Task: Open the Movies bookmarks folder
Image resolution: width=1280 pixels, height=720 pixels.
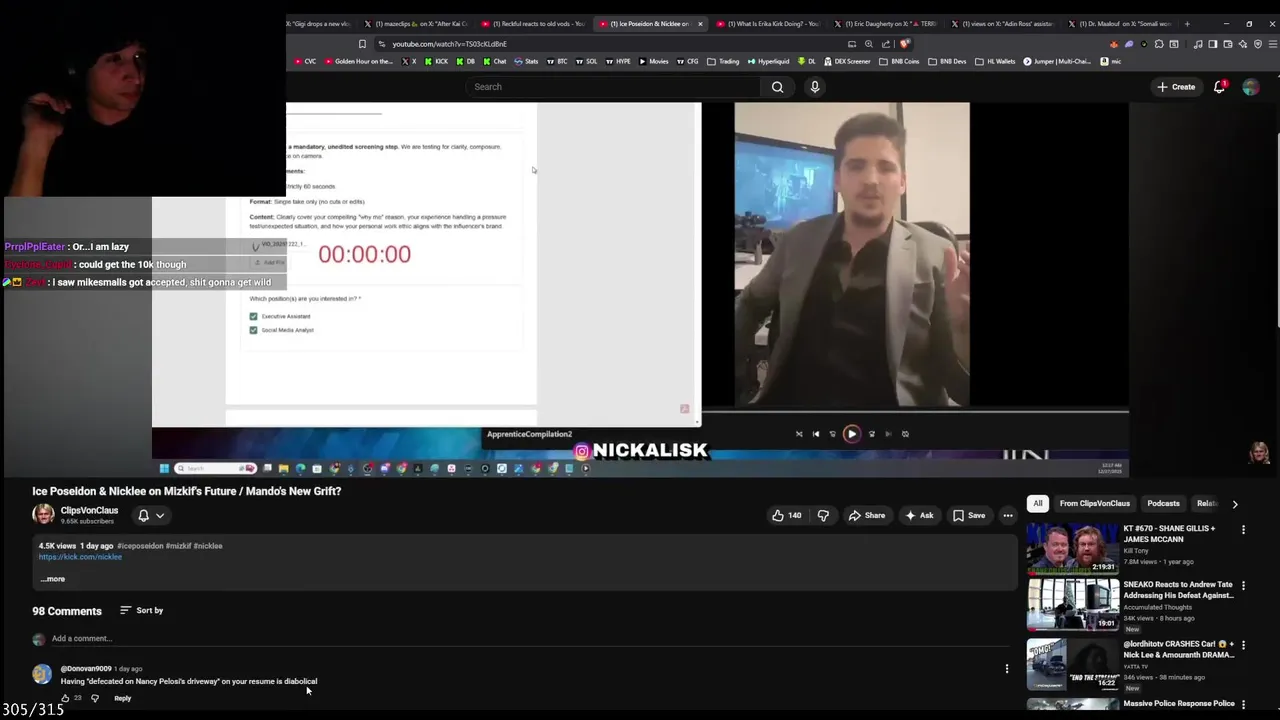Action: click(654, 61)
